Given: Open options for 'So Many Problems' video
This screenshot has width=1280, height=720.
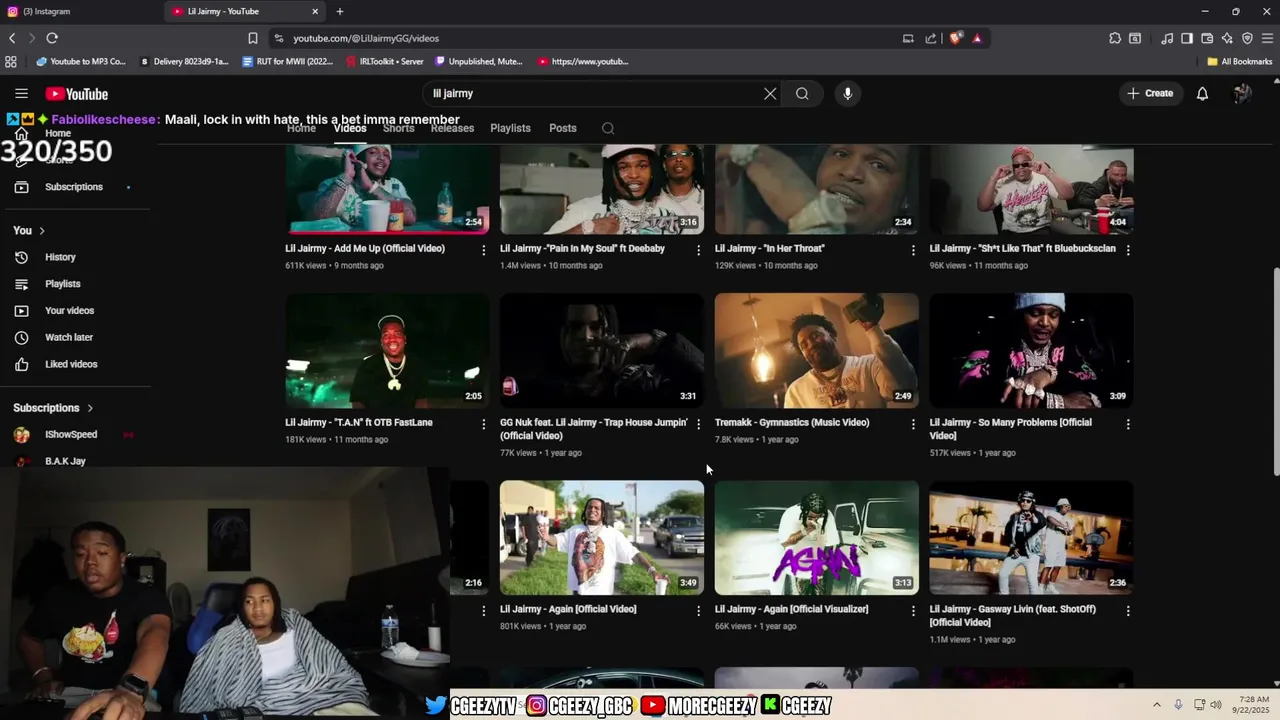Looking at the screenshot, I should pyautogui.click(x=1128, y=424).
